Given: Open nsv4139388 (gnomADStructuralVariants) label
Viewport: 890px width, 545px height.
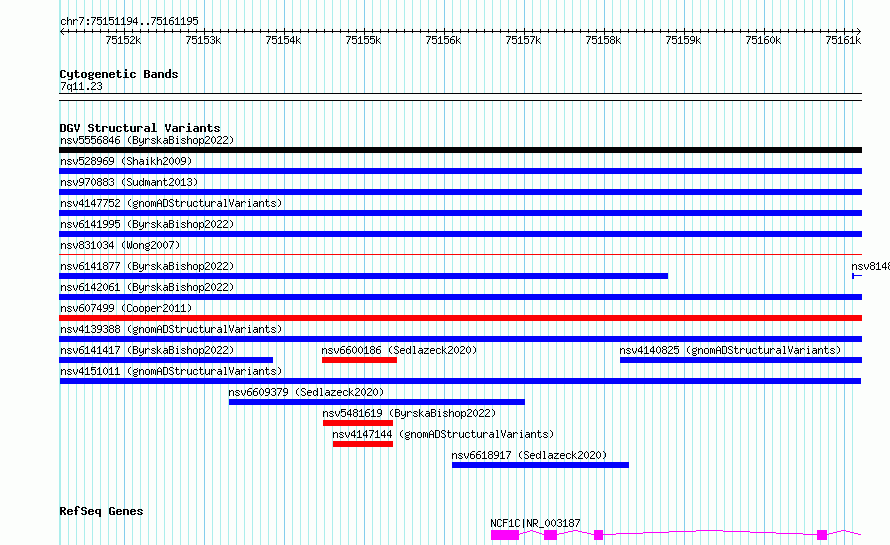Looking at the screenshot, I should pyautogui.click(x=171, y=329).
